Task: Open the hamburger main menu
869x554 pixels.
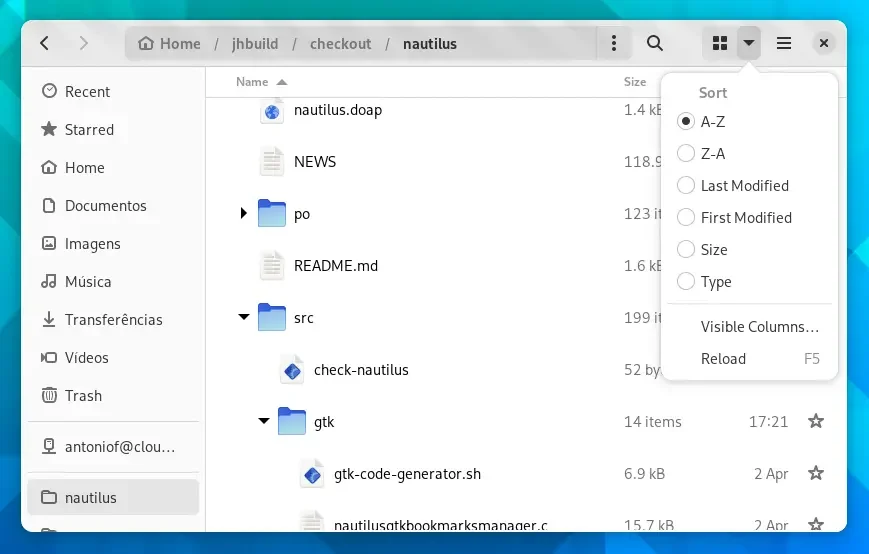Action: point(784,43)
